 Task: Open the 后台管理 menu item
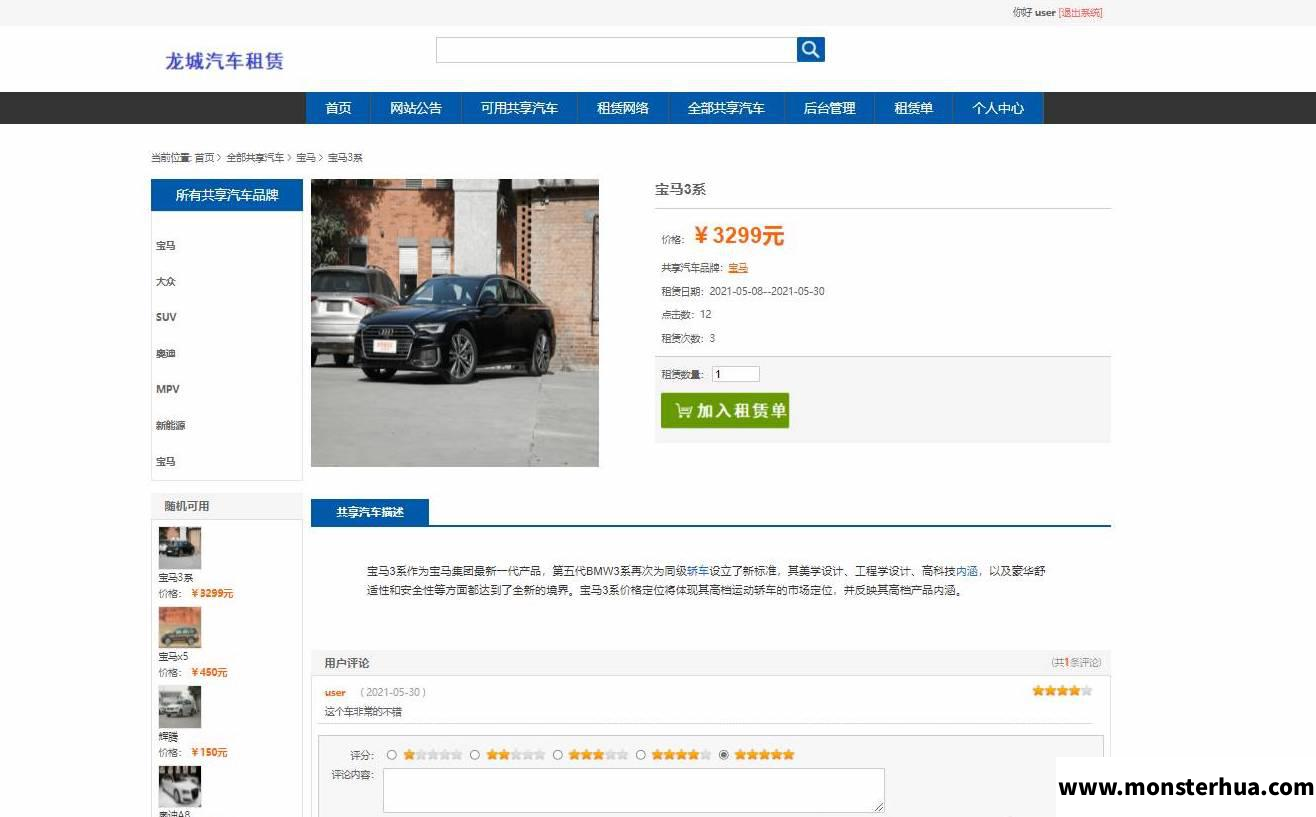(x=829, y=108)
